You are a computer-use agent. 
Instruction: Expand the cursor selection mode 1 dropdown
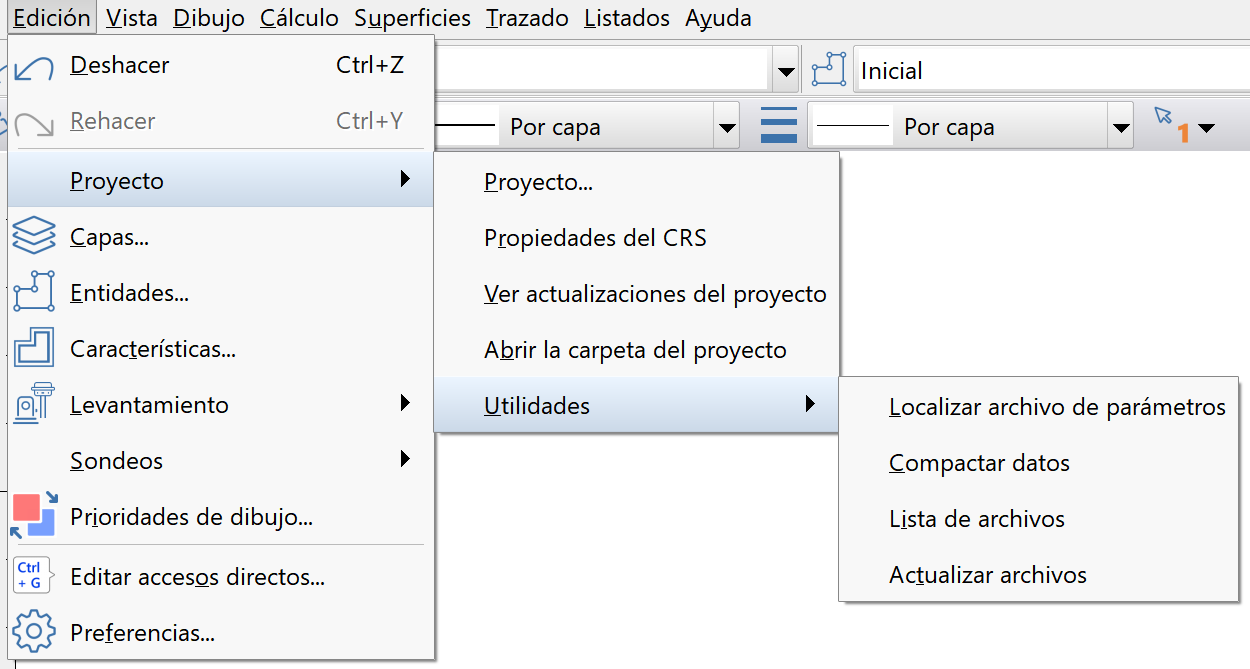(1207, 127)
